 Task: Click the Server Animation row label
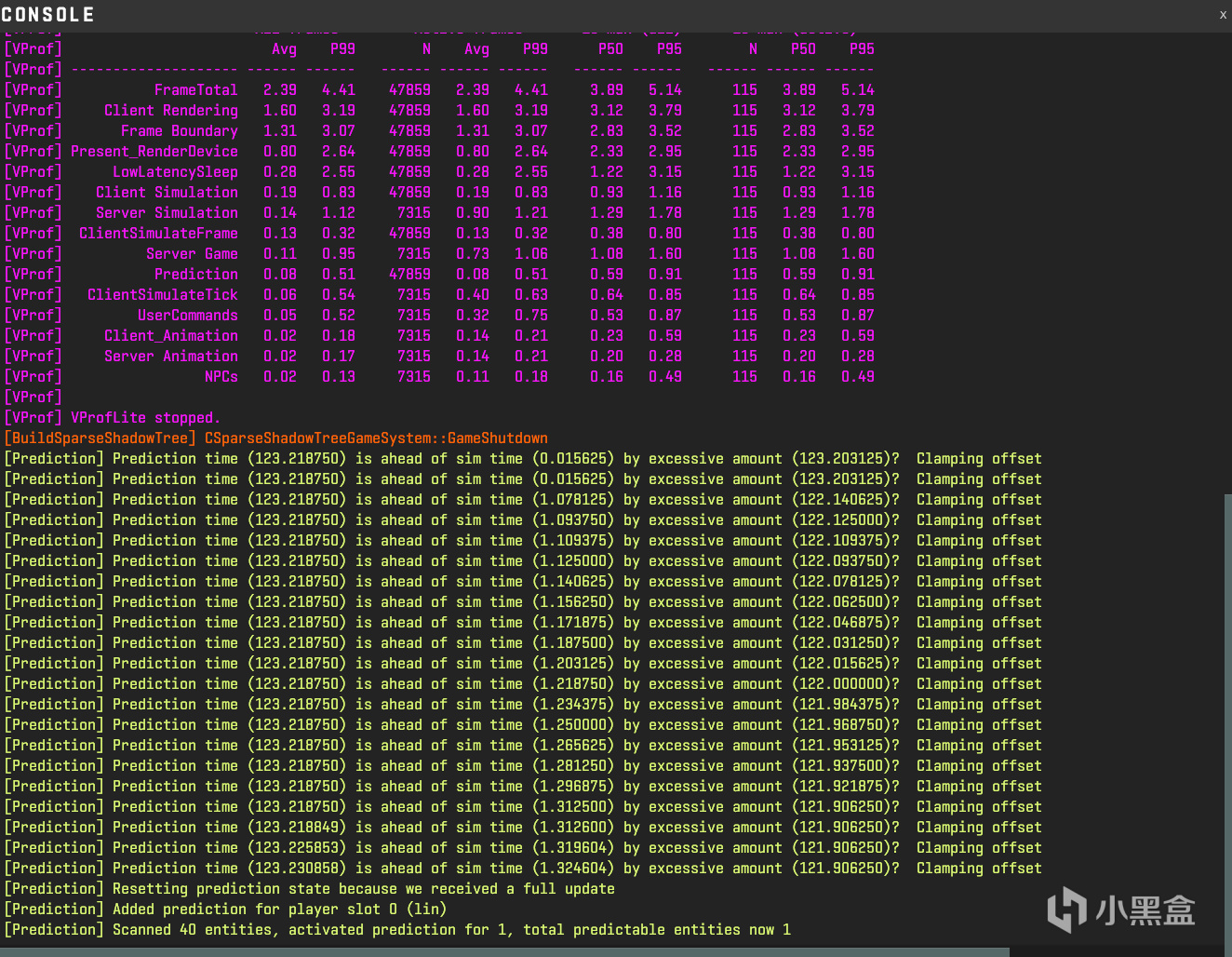pos(171,357)
